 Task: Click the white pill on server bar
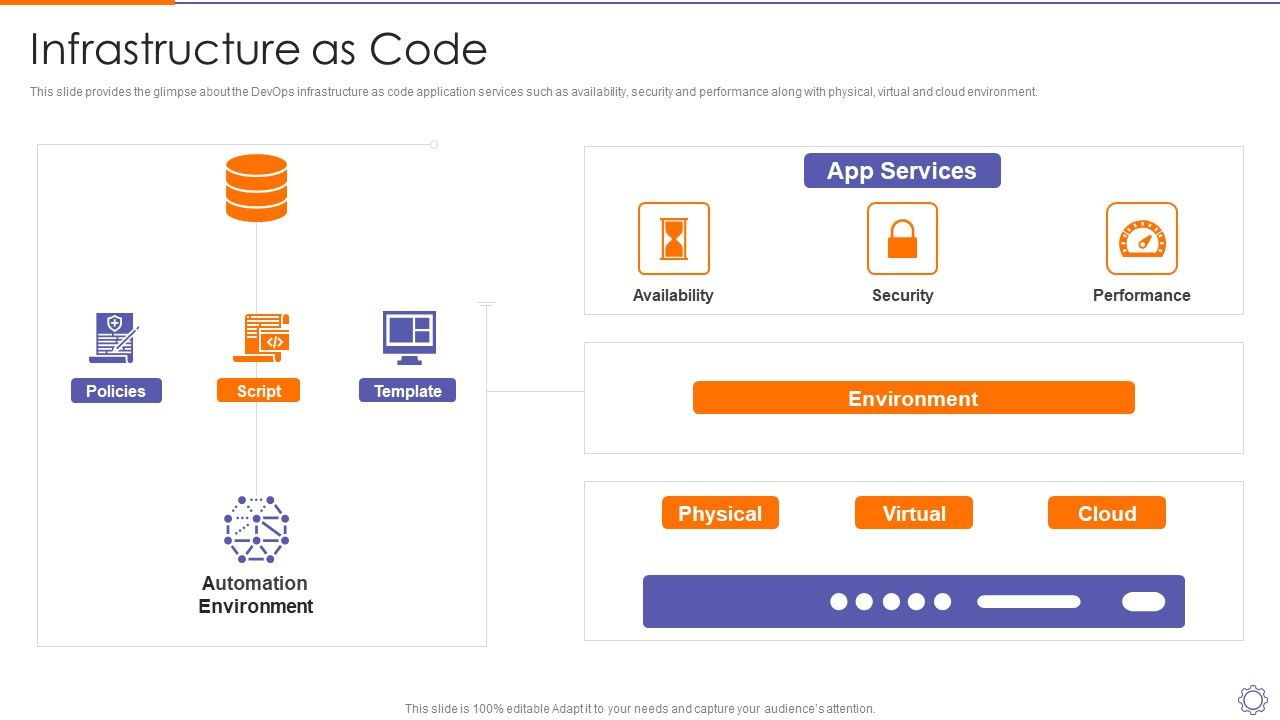[x=1144, y=601]
